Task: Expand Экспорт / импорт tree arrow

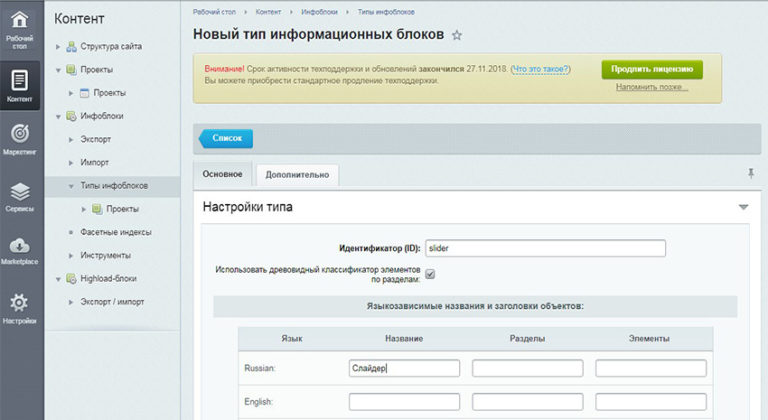Action: (71, 302)
